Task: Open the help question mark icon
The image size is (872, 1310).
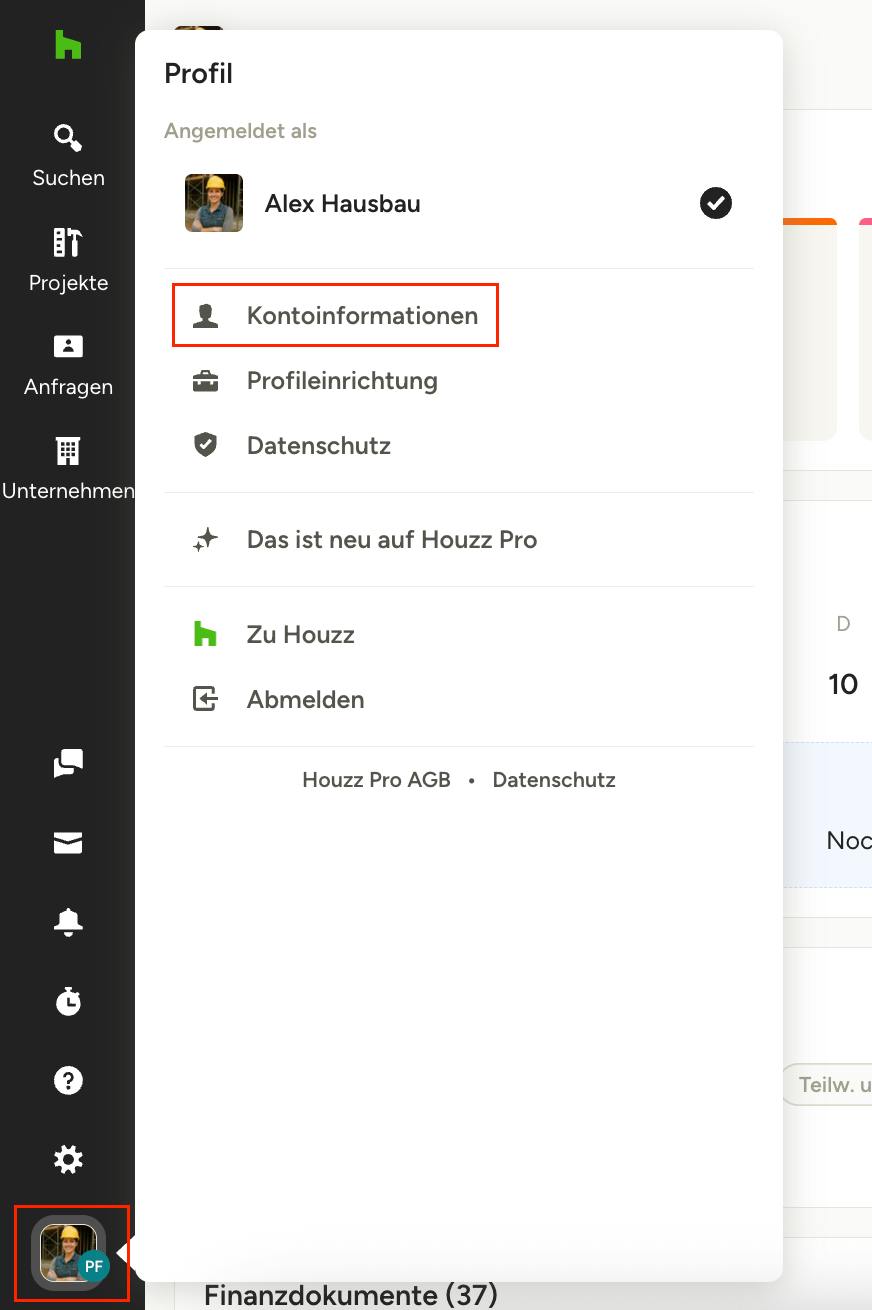Action: click(x=68, y=1081)
